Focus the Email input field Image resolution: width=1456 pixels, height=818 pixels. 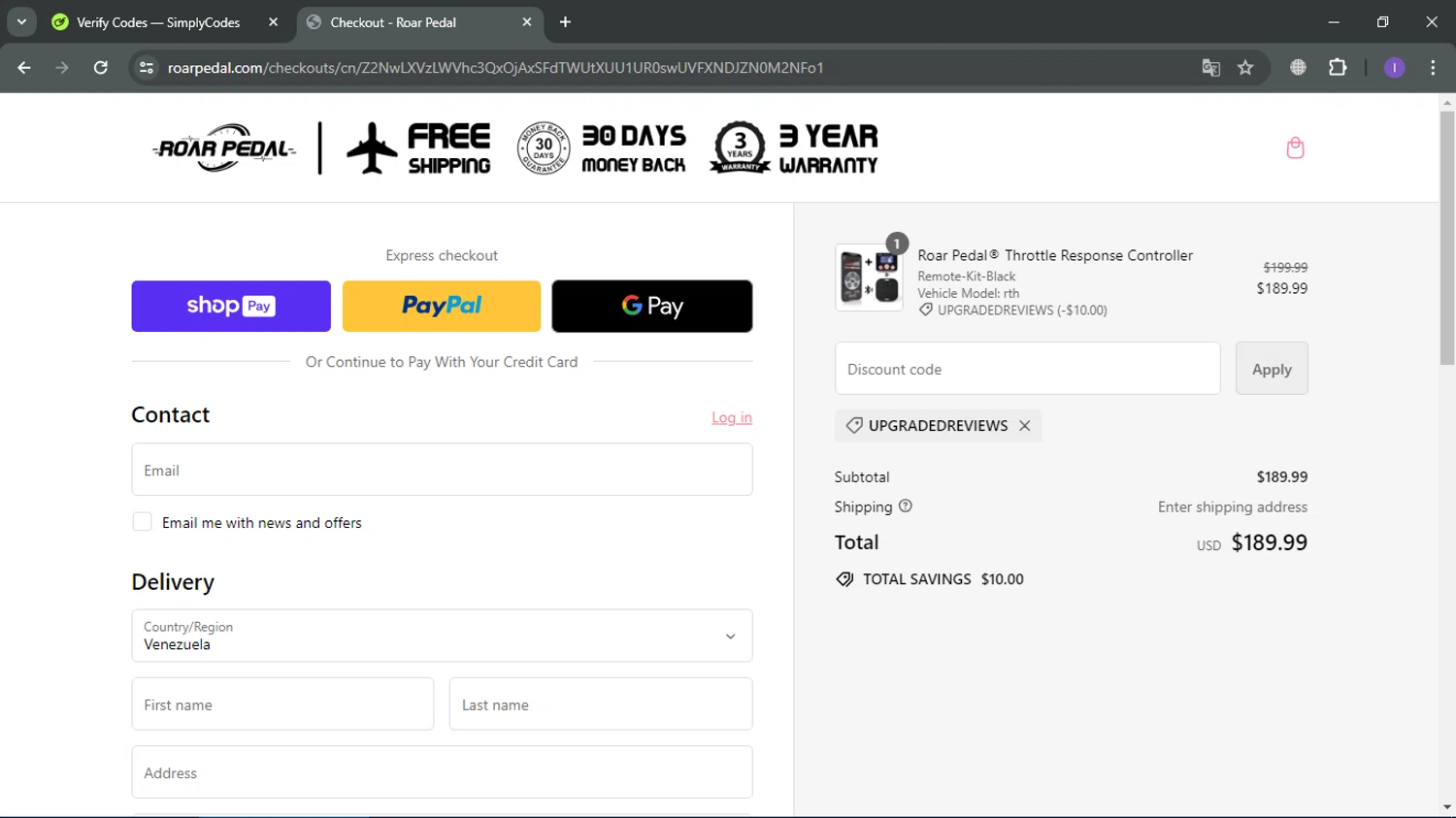point(442,470)
